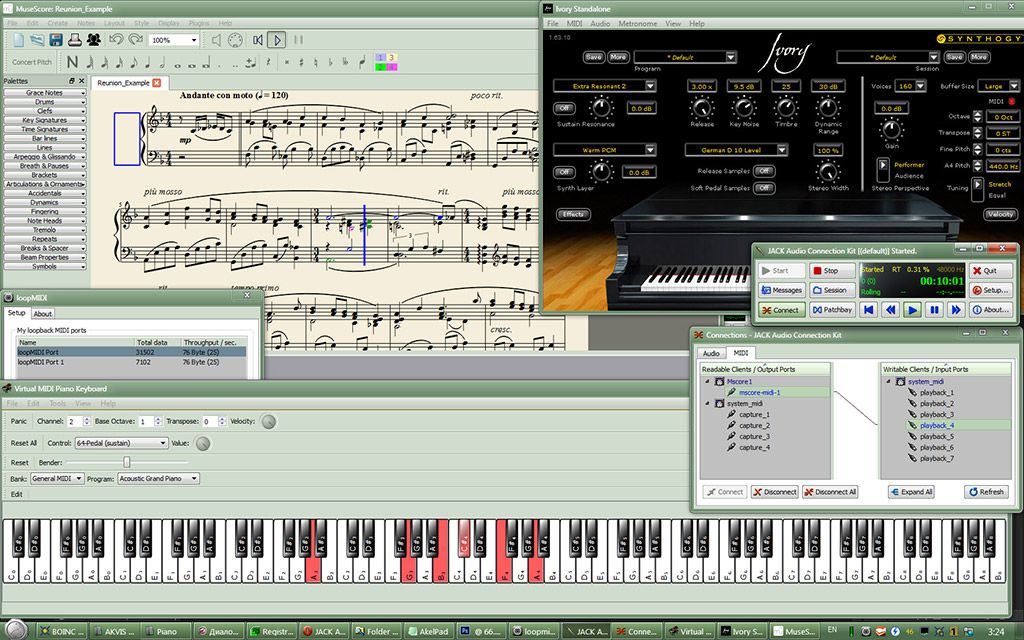Screen dimensions: 1024x640
Task: Open the Program Acoustic Grand Piano dropdown
Action: point(159,479)
